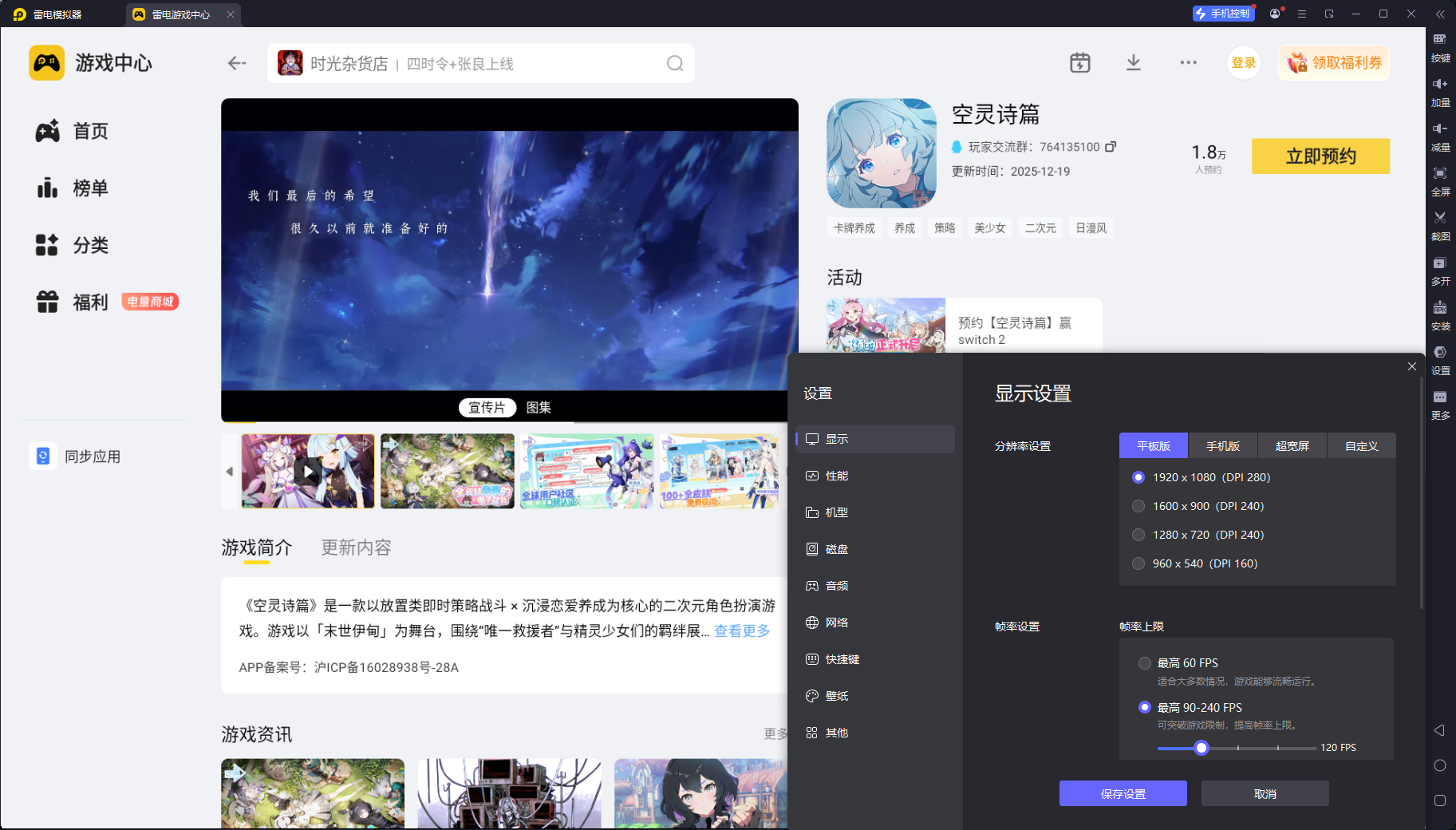This screenshot has width=1456, height=830.
Task: Click 领取福利券 coupon button
Action: (1335, 63)
